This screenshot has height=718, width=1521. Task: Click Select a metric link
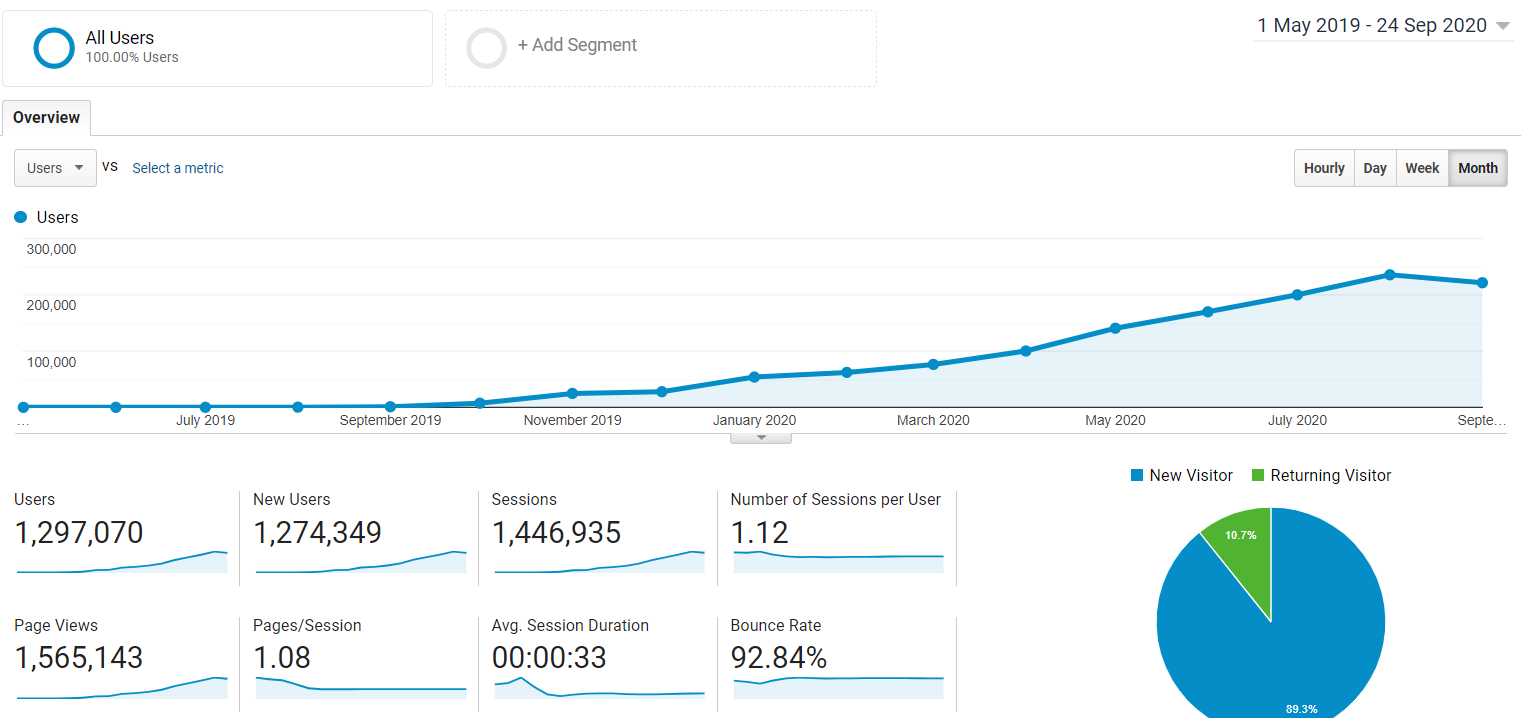178,168
